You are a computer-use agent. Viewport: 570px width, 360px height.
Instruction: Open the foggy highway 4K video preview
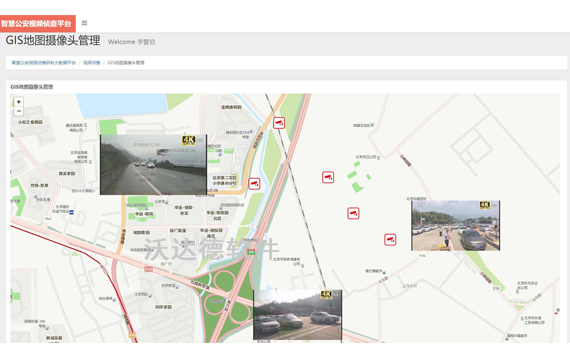click(x=153, y=165)
